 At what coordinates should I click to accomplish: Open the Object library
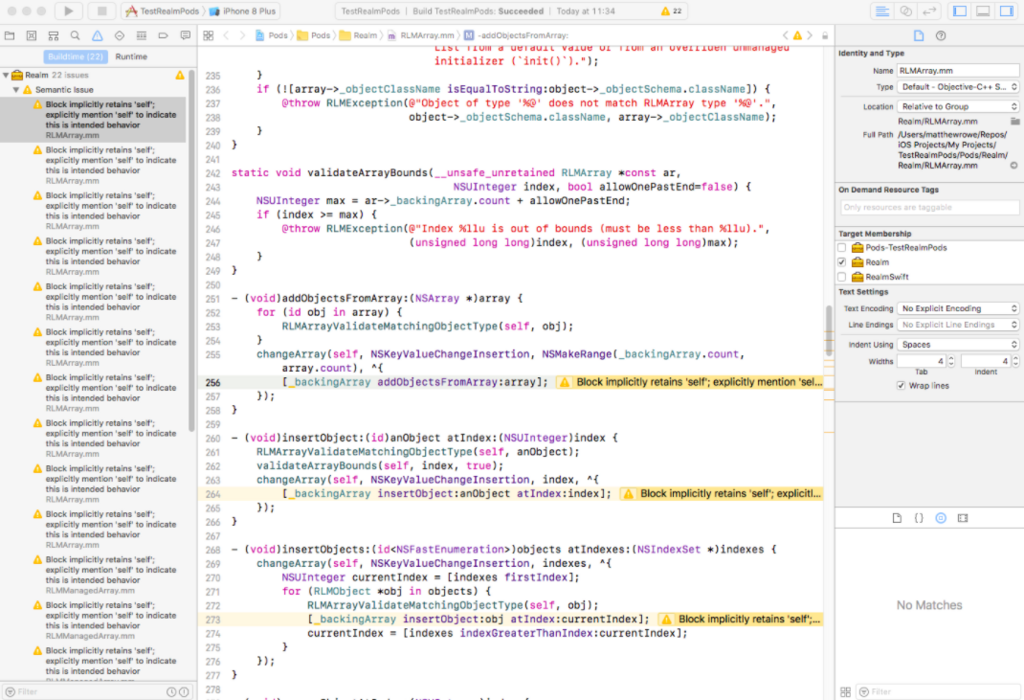(x=940, y=518)
